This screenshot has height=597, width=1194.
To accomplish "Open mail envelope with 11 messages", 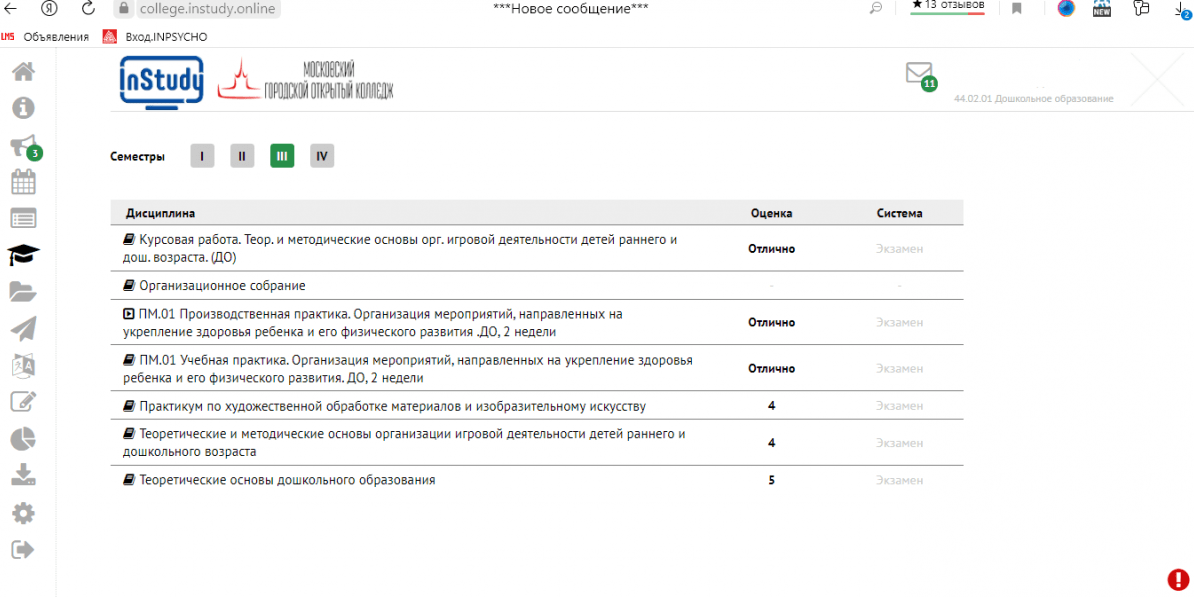I will [918, 73].
